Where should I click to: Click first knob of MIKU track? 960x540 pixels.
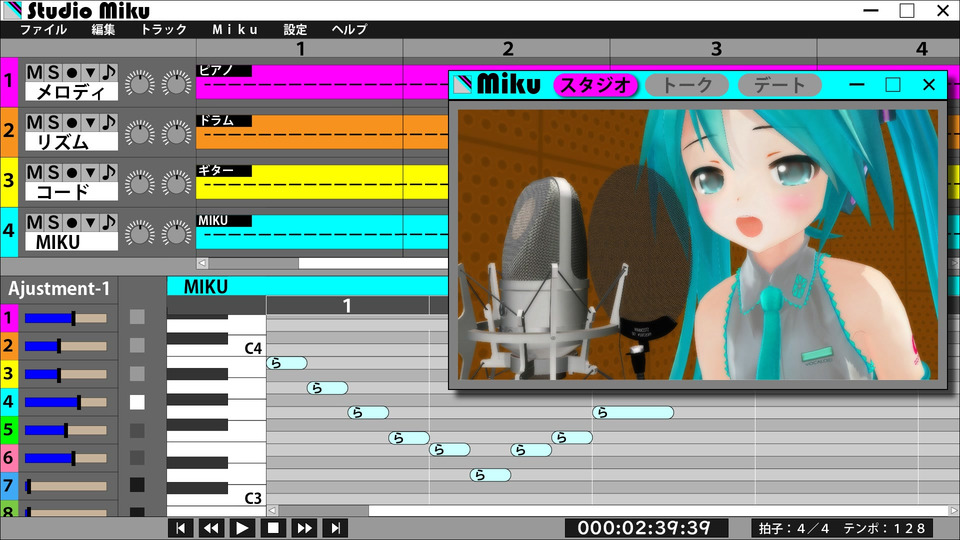tap(140, 233)
